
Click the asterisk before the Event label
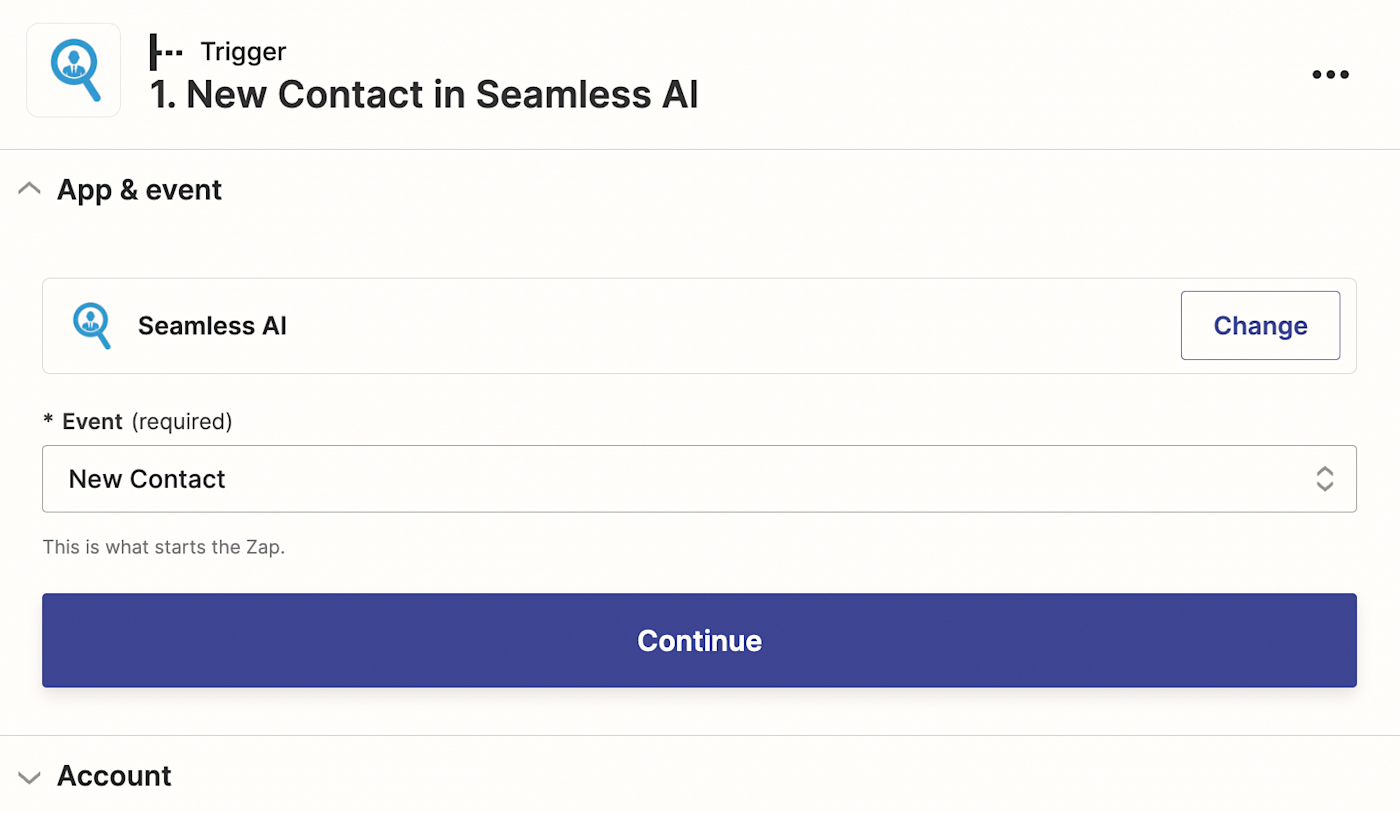pyautogui.click(x=48, y=421)
